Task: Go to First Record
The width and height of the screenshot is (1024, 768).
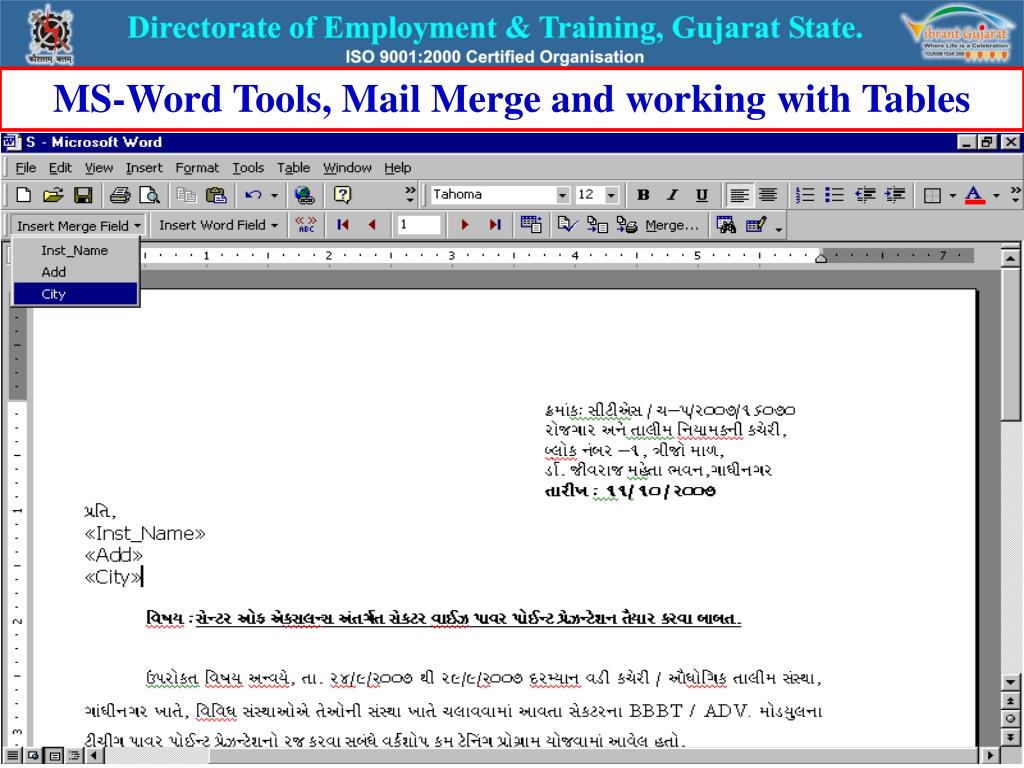Action: click(342, 225)
